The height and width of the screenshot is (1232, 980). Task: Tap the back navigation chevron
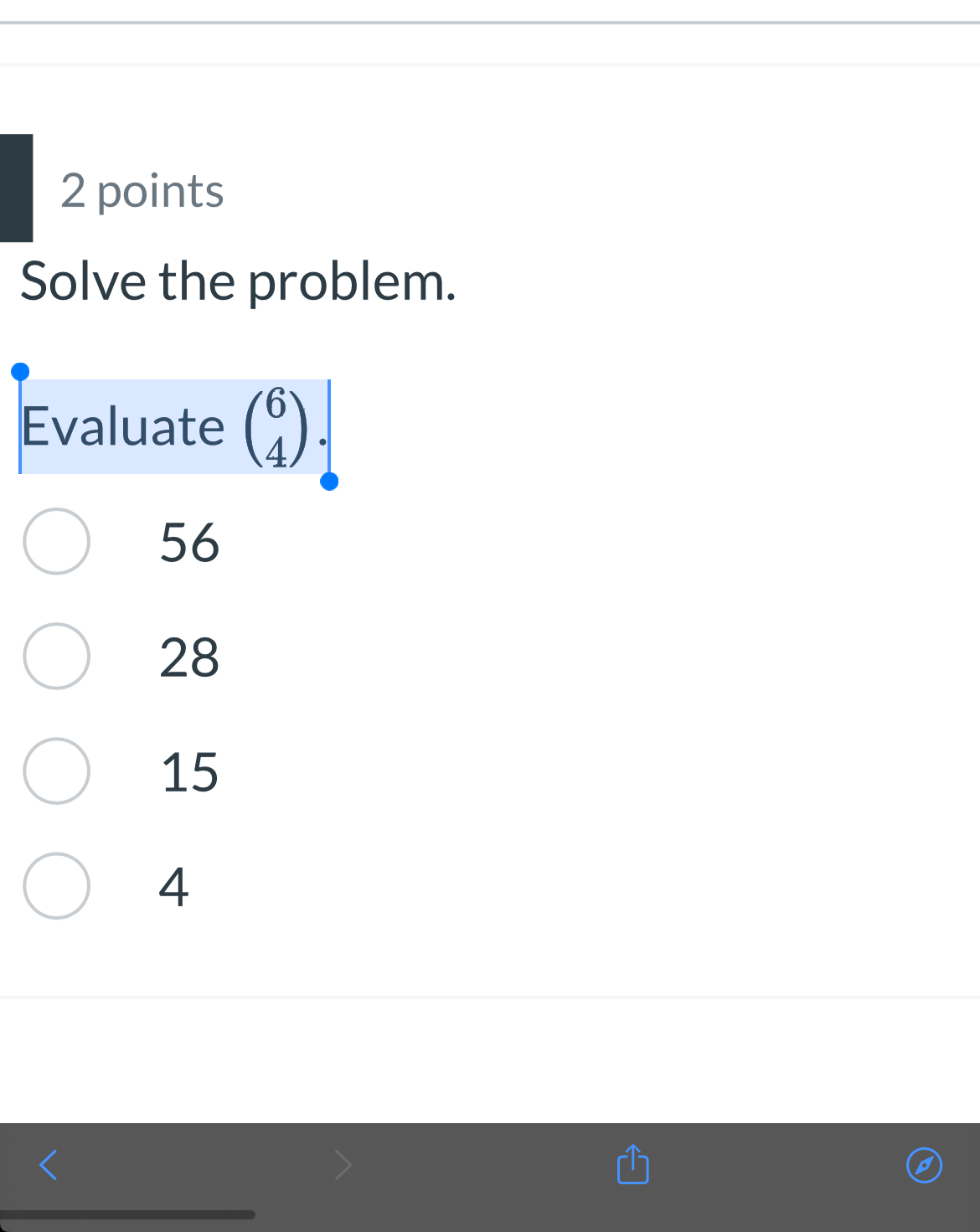47,1164
